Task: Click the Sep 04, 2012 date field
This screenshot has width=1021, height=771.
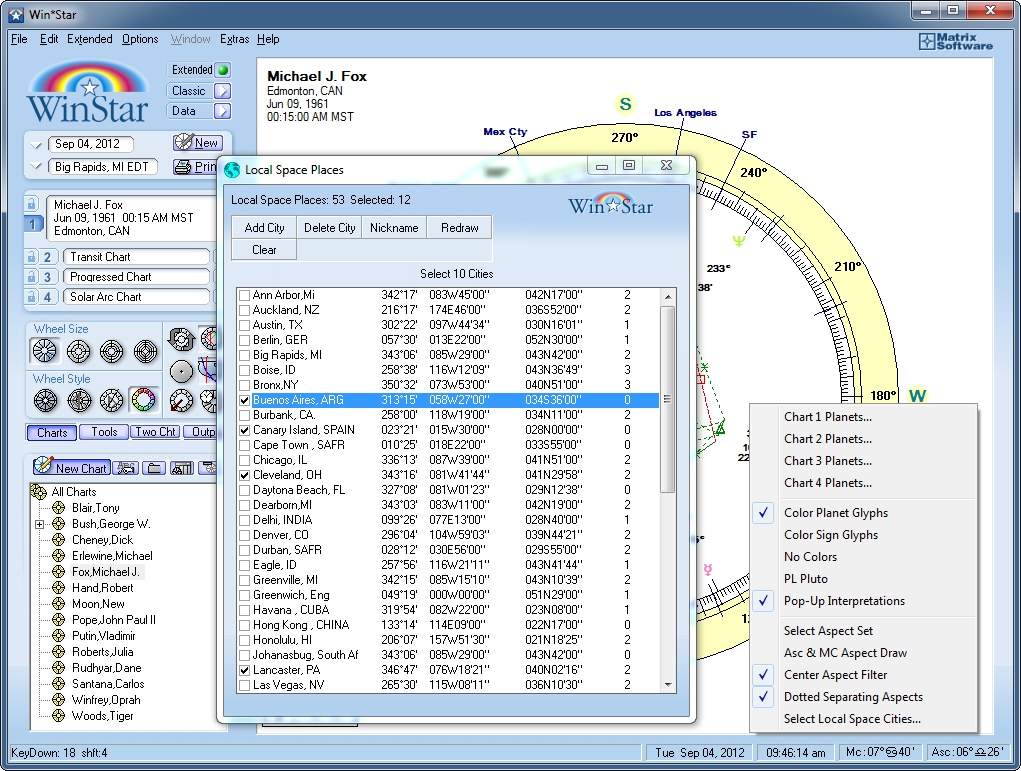Action: pyautogui.click(x=91, y=144)
